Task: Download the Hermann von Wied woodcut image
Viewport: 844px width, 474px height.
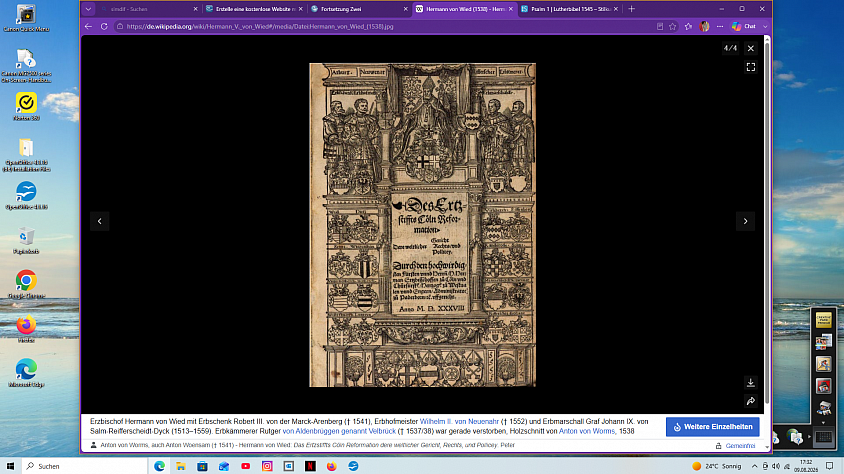Action: click(x=751, y=383)
